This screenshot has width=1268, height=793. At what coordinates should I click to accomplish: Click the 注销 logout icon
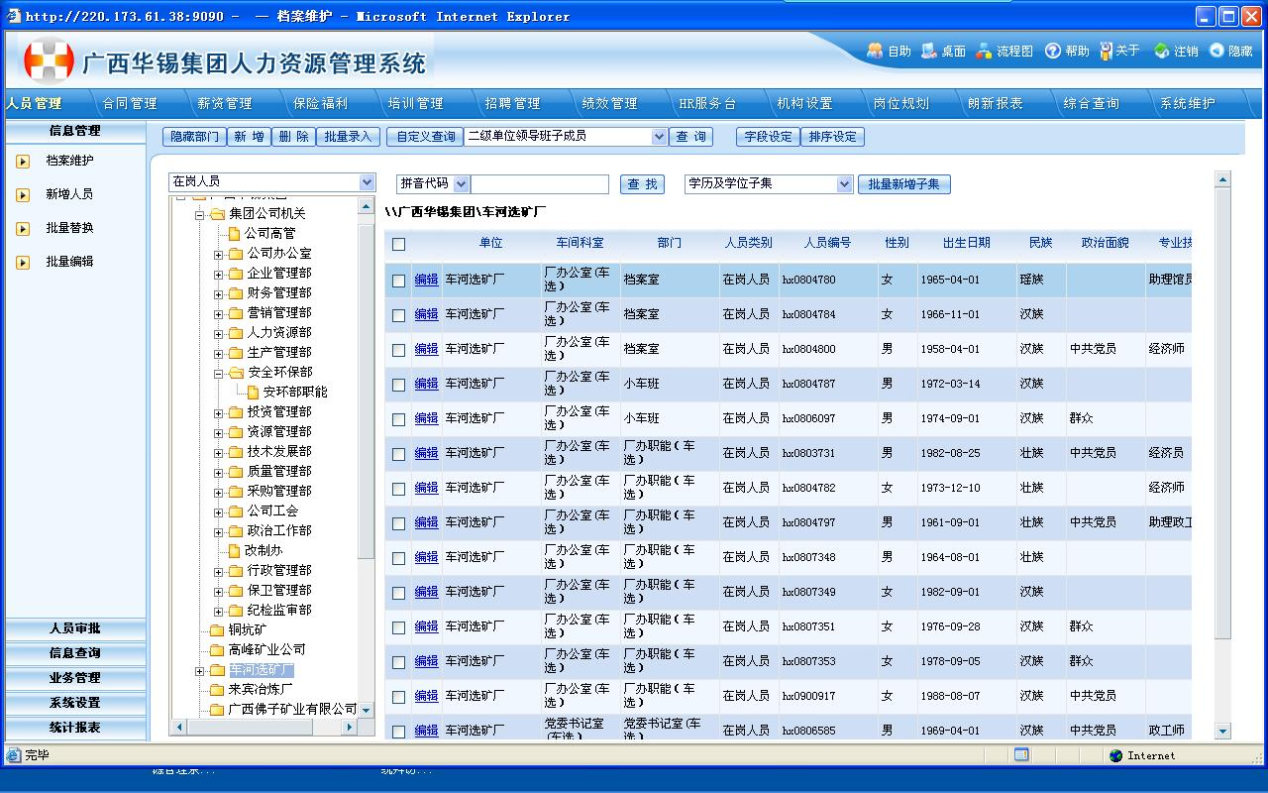(x=1161, y=50)
